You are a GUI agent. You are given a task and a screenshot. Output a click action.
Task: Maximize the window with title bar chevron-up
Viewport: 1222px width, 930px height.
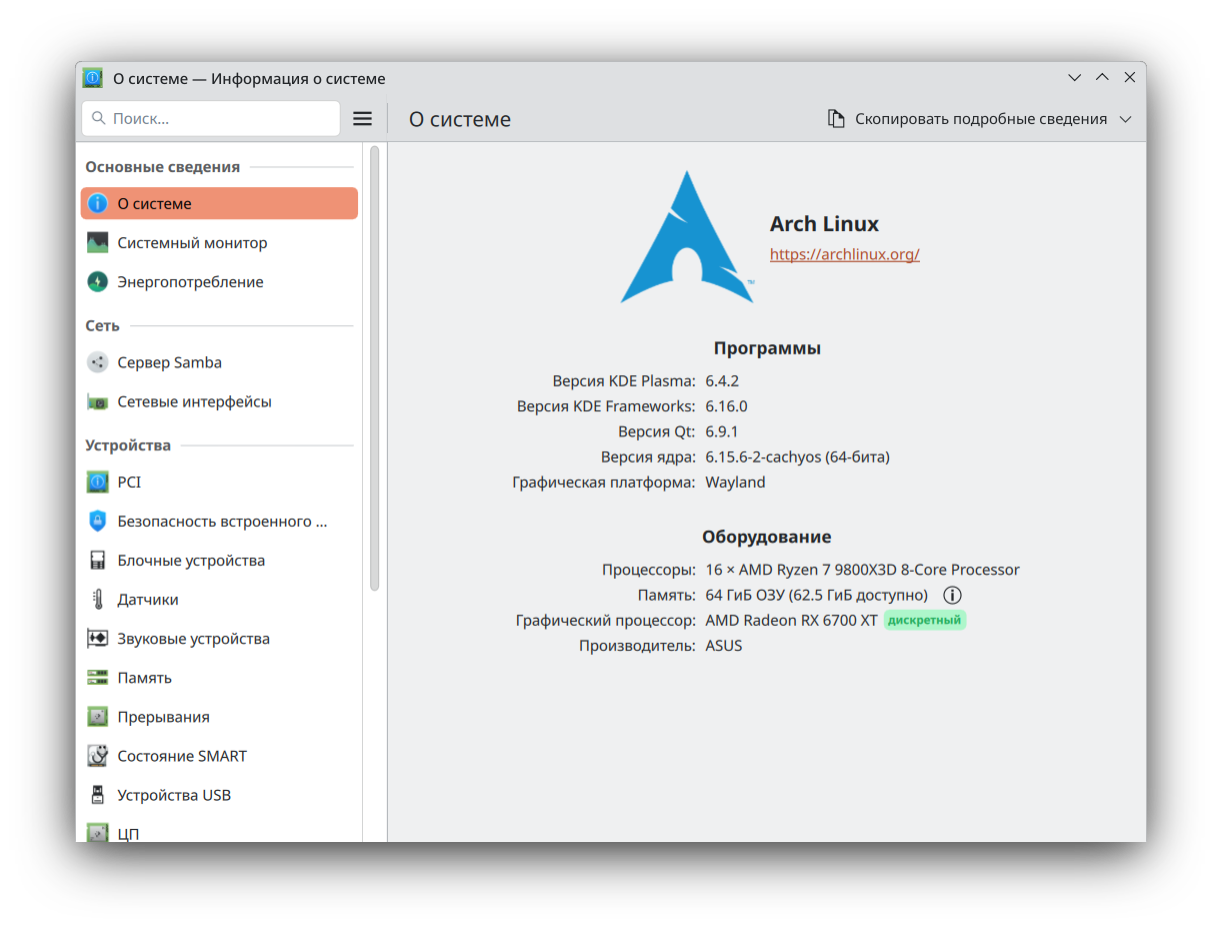[x=1102, y=78]
